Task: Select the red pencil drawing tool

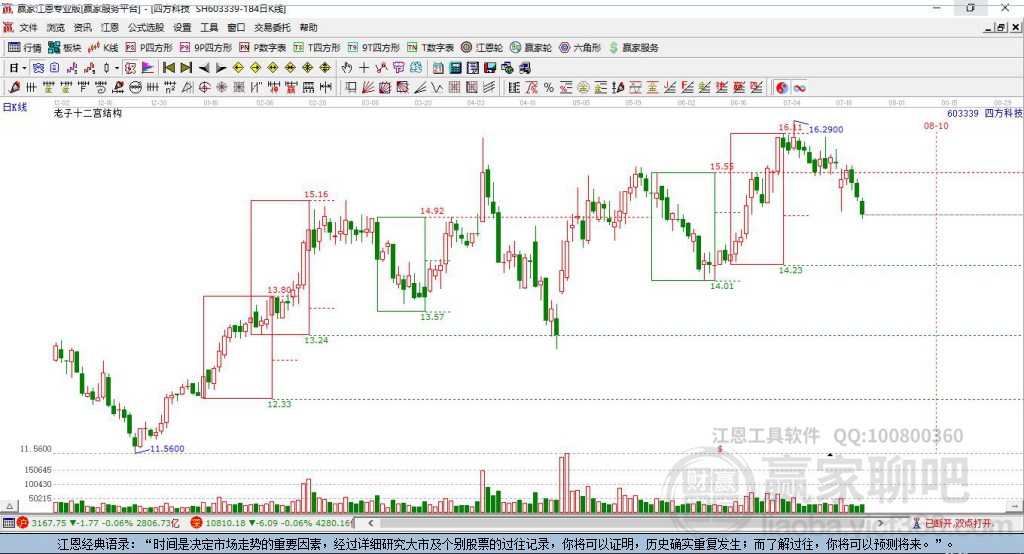Action: [14, 88]
